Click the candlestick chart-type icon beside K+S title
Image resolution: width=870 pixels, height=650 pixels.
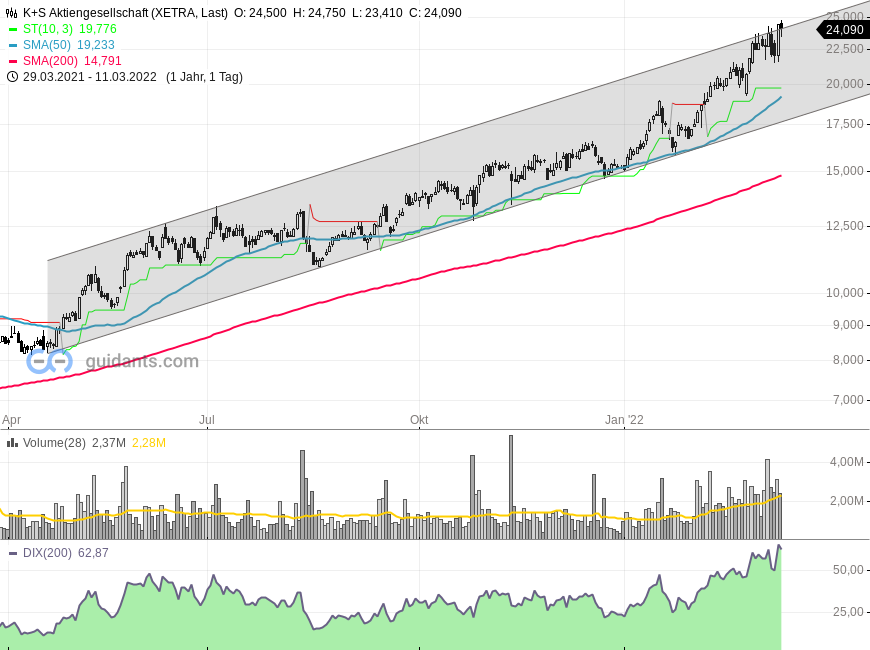tap(12, 13)
